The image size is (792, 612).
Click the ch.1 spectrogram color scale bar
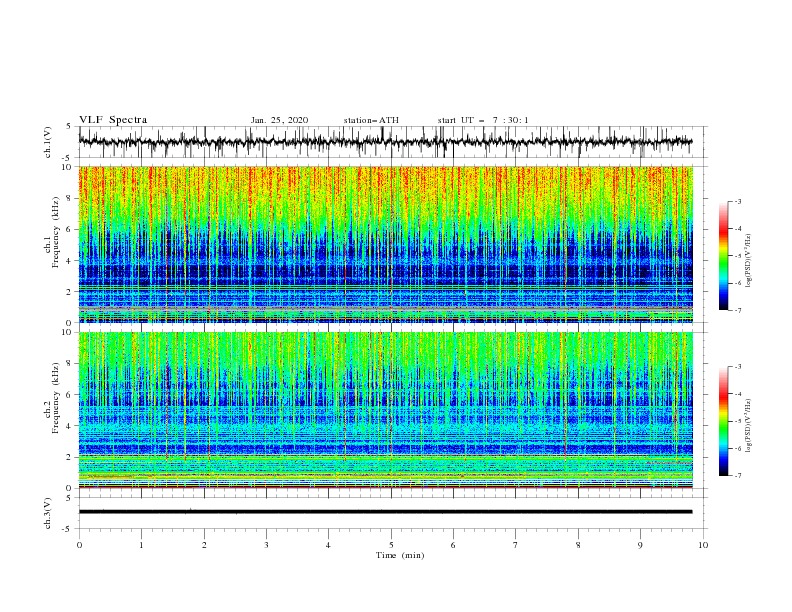pos(723,256)
